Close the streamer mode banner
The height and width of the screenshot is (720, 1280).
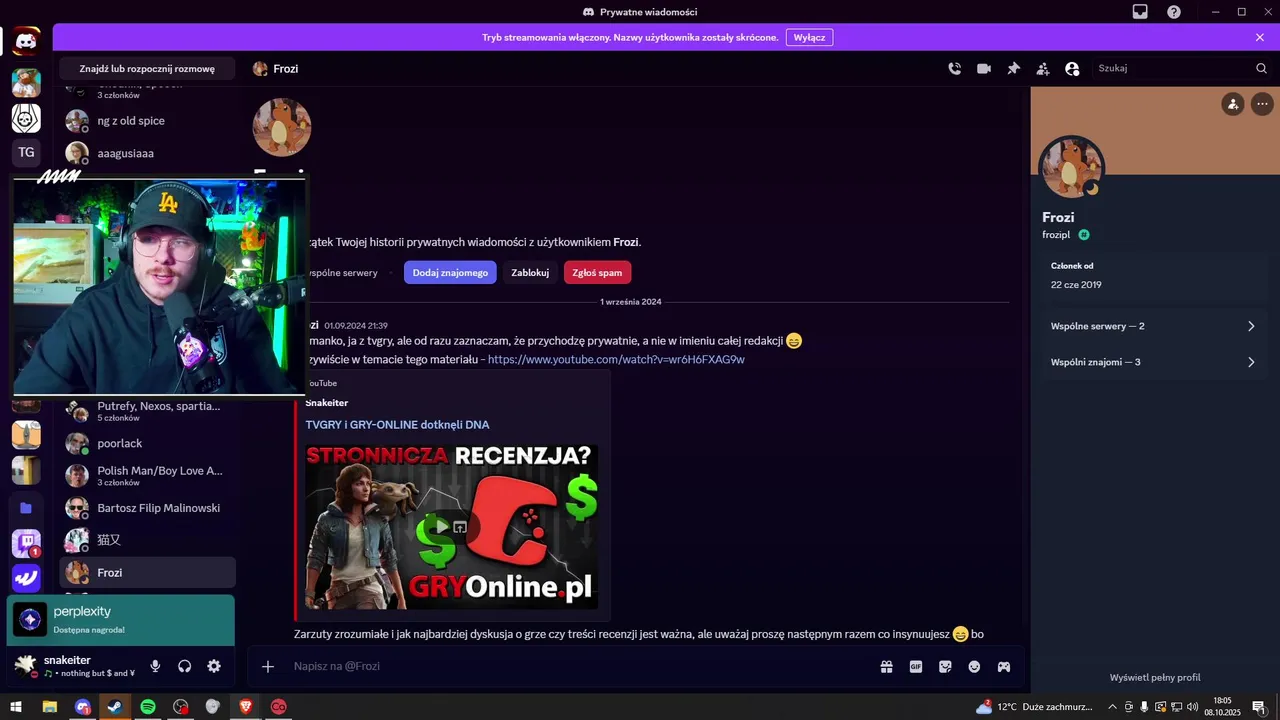point(1260,37)
